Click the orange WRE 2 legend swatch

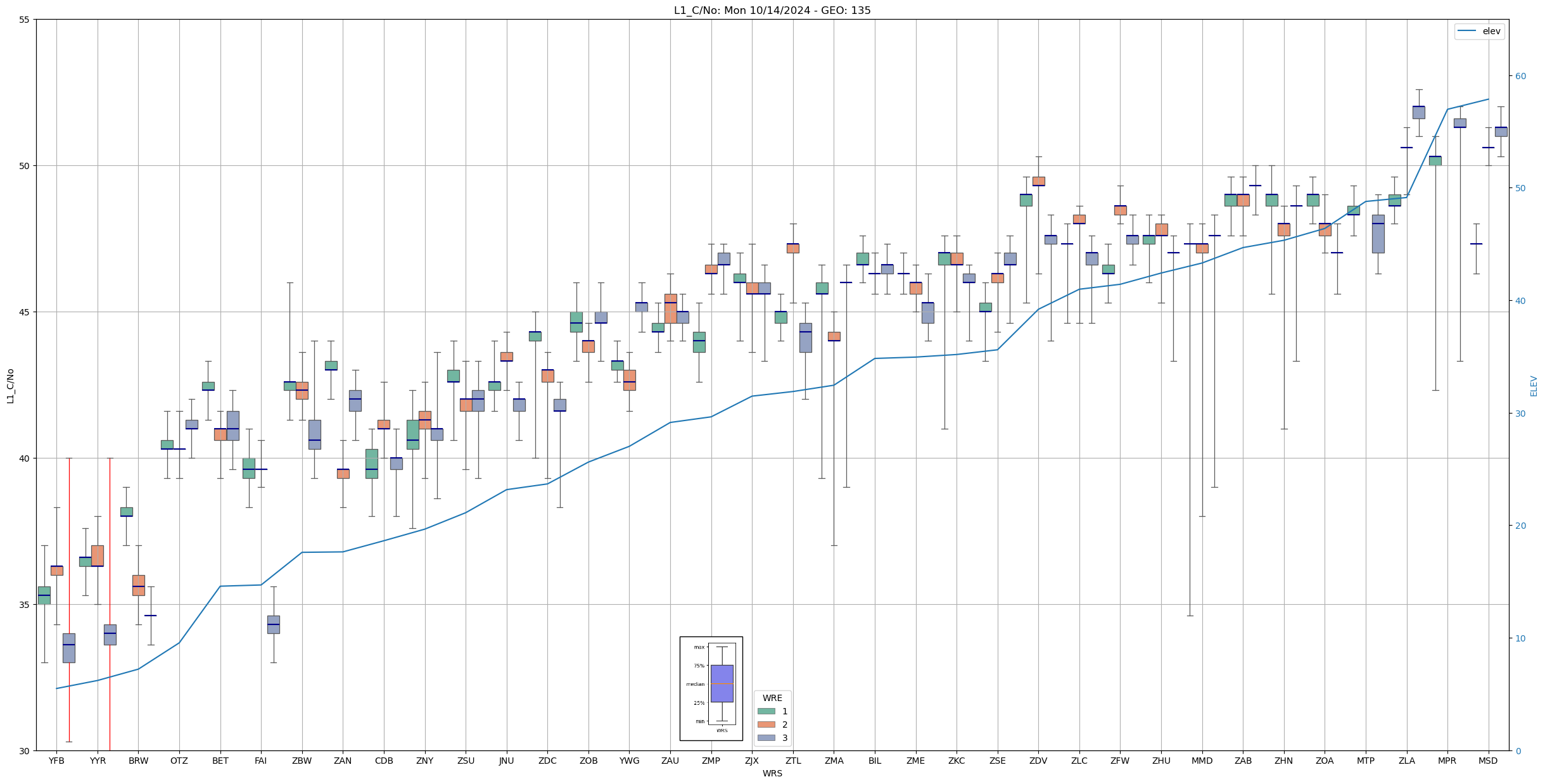point(766,724)
